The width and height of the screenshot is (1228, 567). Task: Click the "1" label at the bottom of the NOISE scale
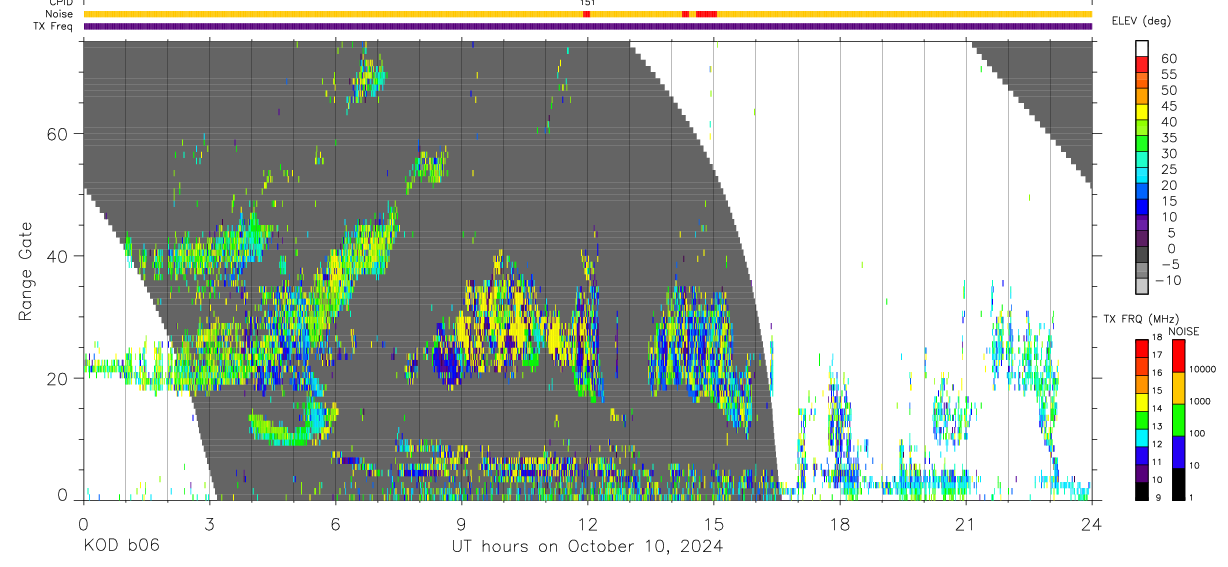coord(1191,498)
